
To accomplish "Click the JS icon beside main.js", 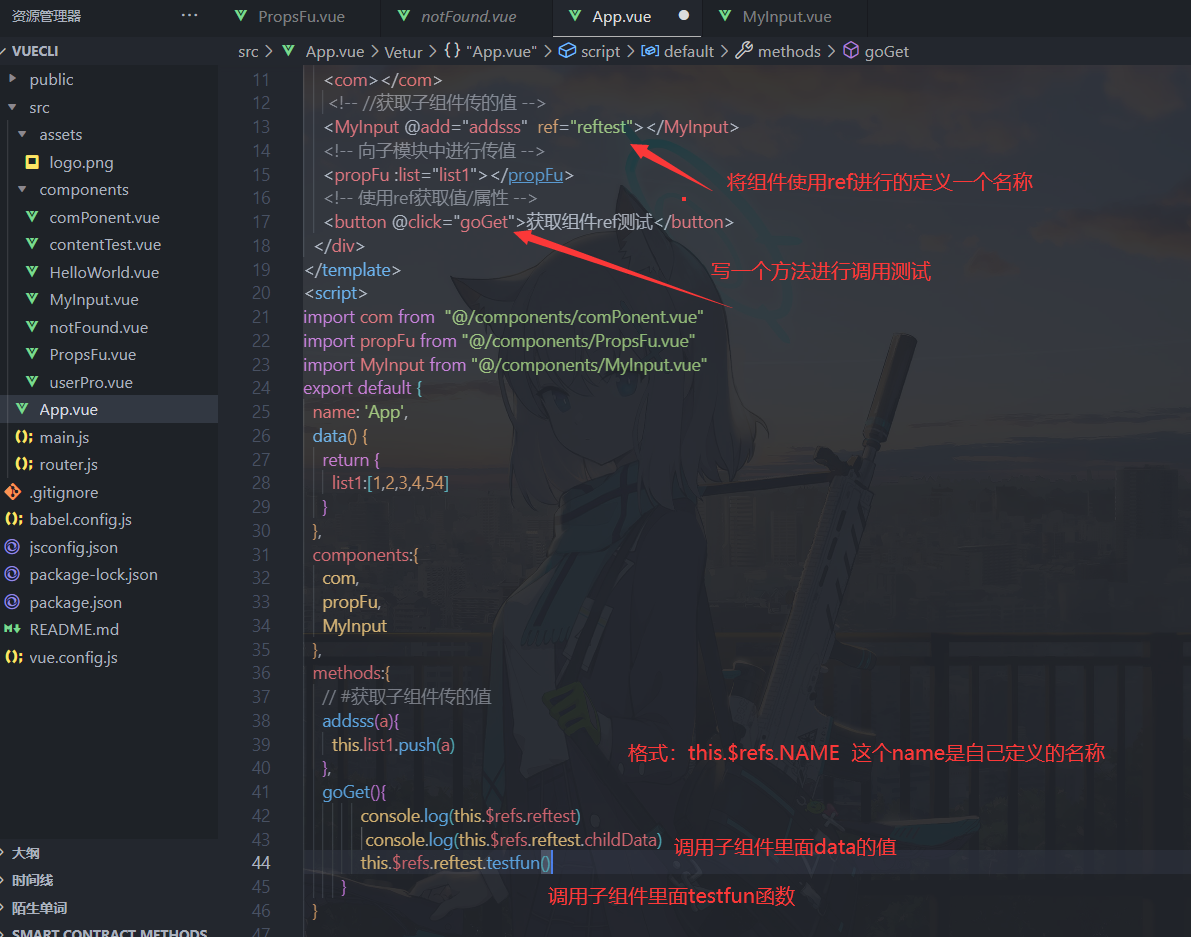I will tap(23, 437).
